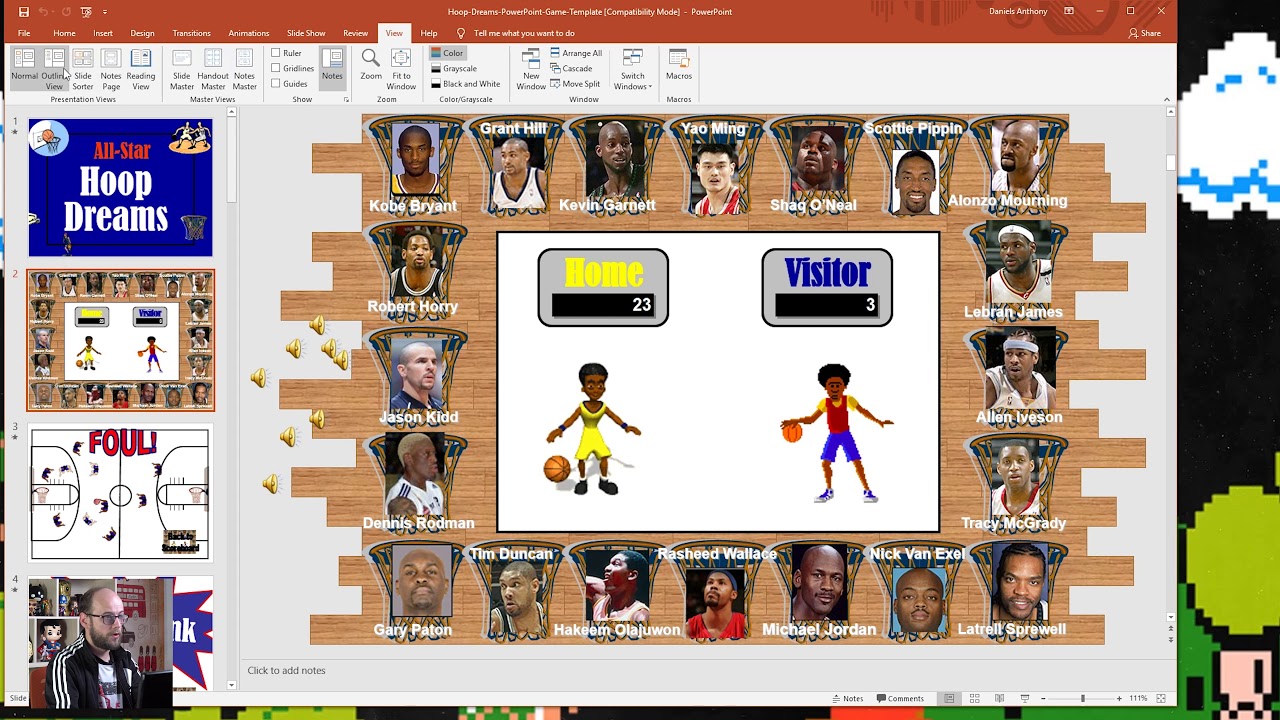1280x720 pixels.
Task: Click the Kobe Bryant player hoop
Action: tap(414, 164)
